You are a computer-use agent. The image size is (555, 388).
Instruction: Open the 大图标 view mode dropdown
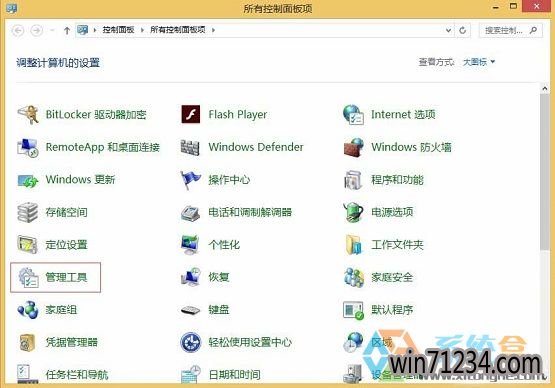479,62
